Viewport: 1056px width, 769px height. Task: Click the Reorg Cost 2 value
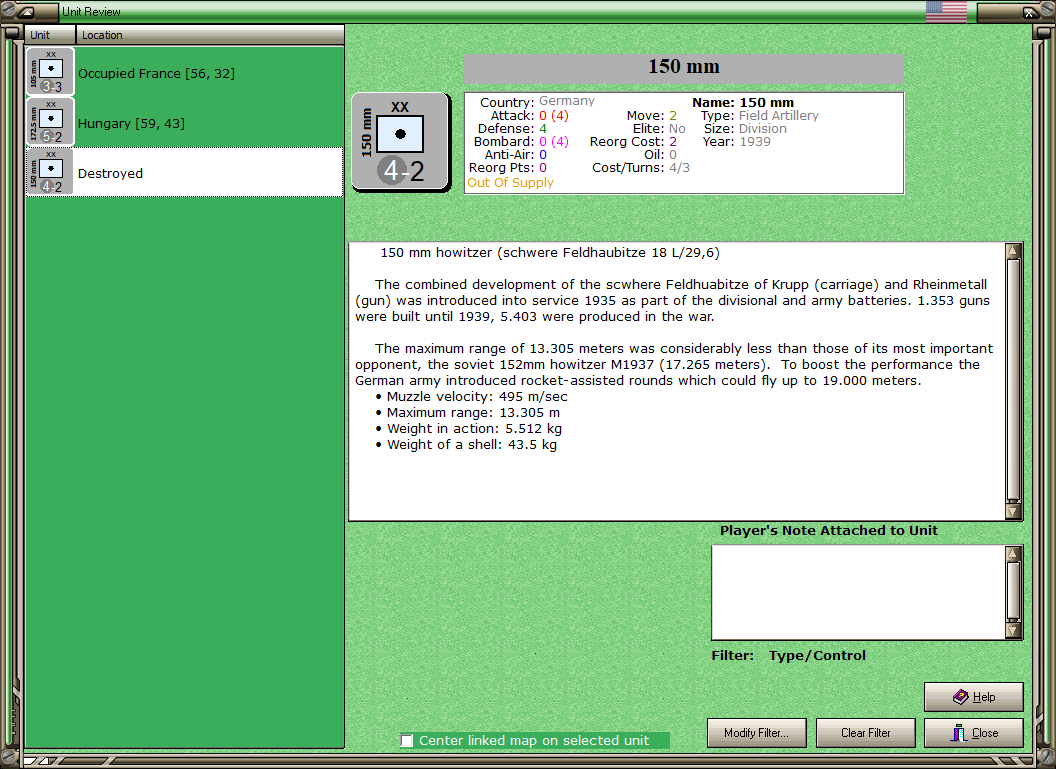[673, 141]
